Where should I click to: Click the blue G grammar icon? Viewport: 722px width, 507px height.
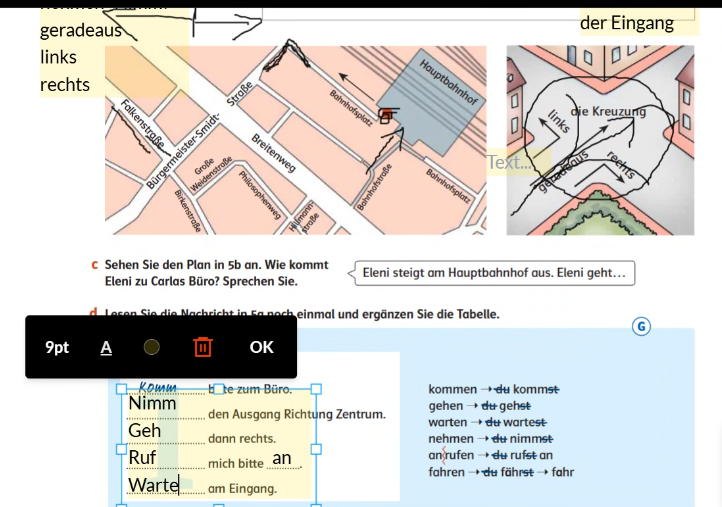[641, 326]
